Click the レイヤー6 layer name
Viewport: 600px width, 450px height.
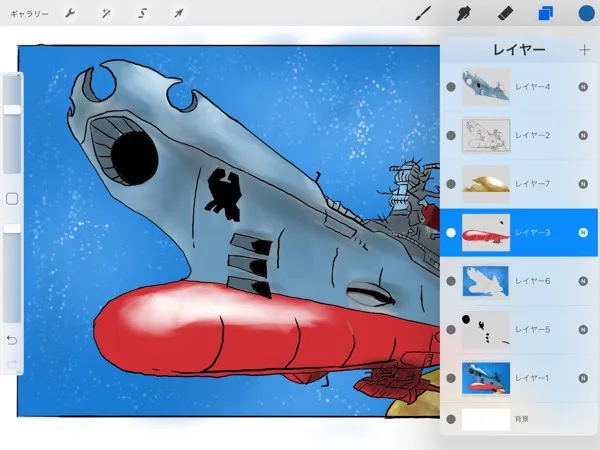(532, 281)
